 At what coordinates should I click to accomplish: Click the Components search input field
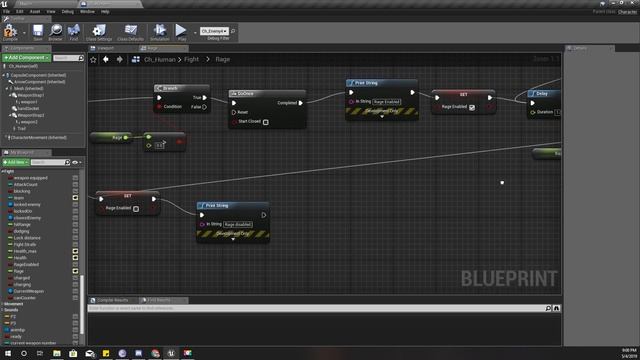[x=65, y=58]
